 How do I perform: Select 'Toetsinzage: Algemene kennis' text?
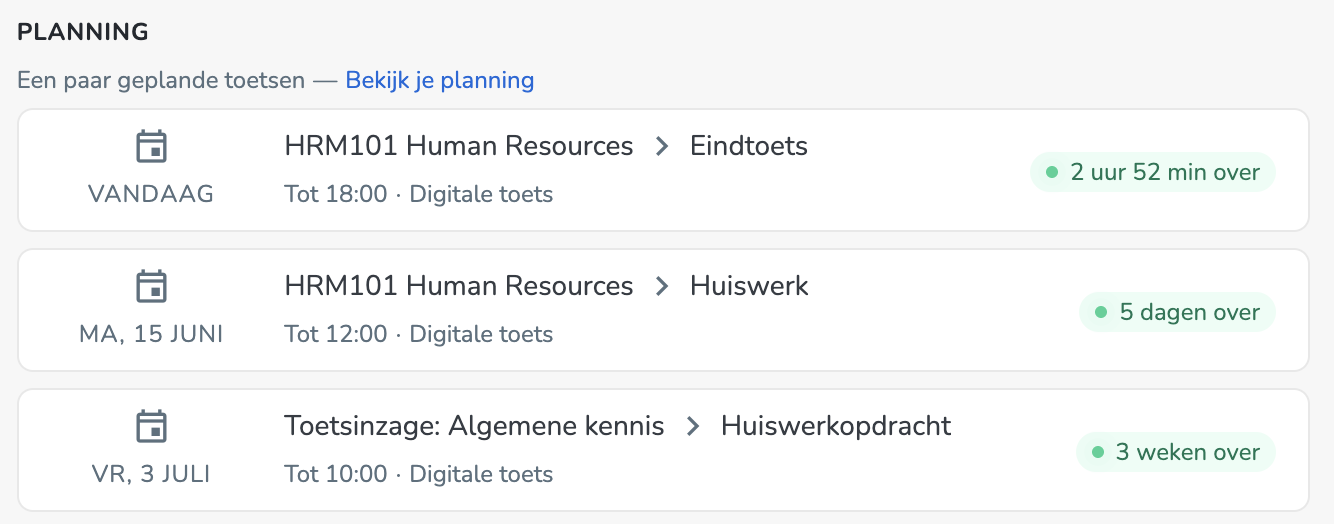point(474,426)
